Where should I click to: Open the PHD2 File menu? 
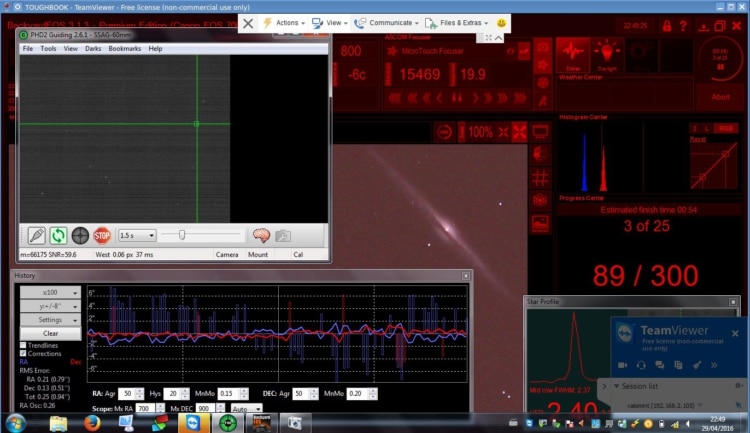tap(28, 48)
